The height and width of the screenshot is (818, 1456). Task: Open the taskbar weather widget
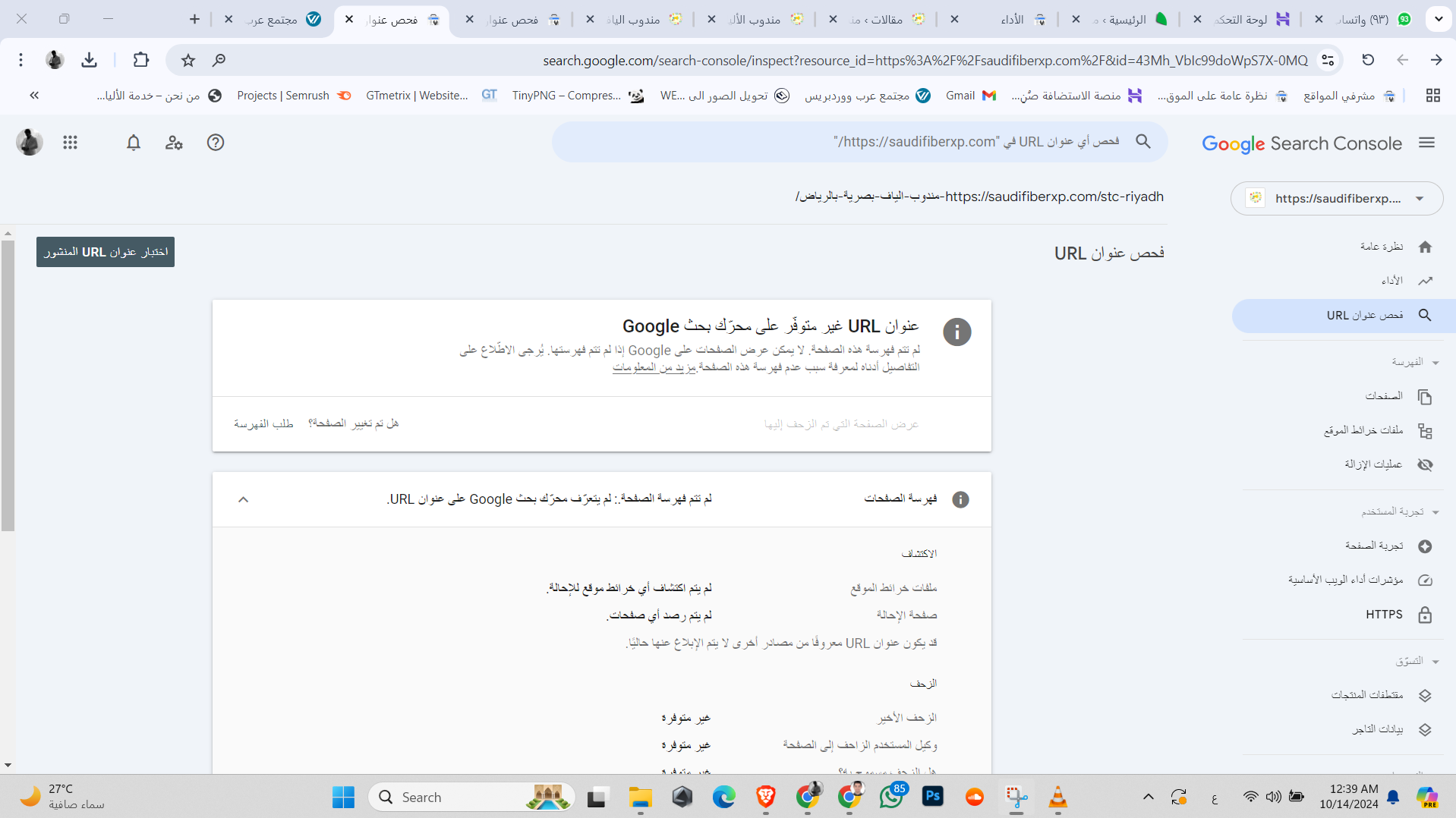click(62, 797)
